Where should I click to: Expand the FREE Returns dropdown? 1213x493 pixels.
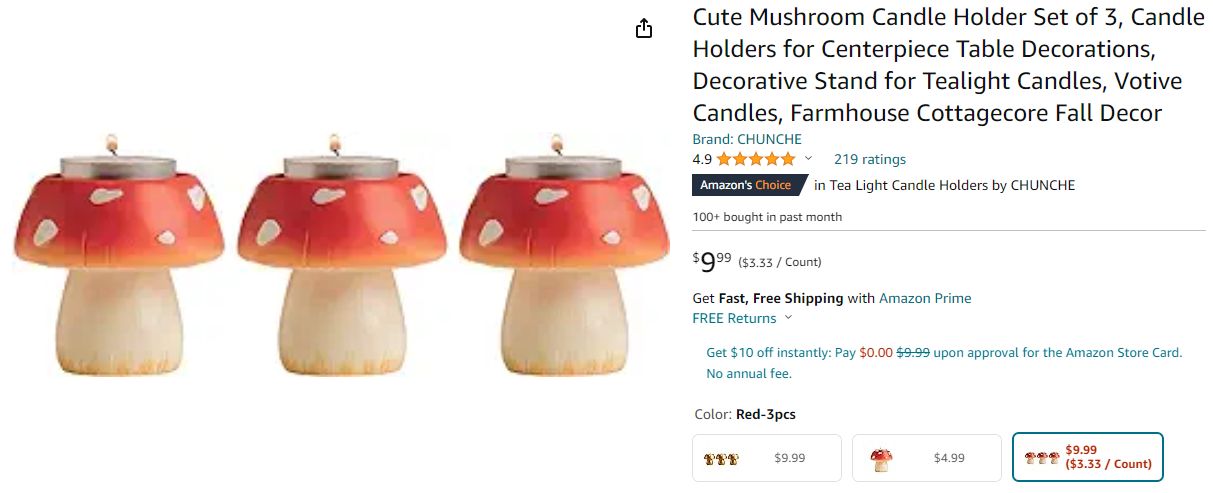[x=742, y=318]
